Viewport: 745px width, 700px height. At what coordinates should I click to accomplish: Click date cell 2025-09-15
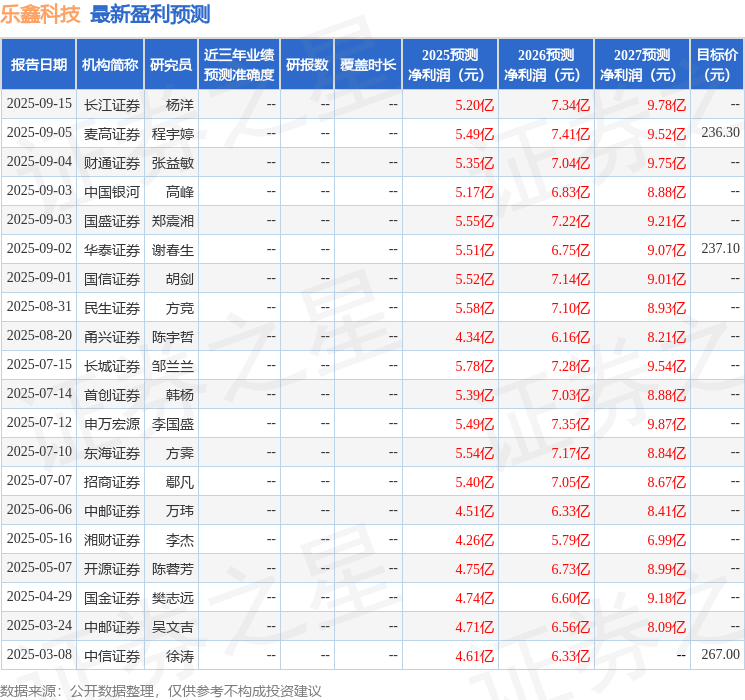(39, 104)
